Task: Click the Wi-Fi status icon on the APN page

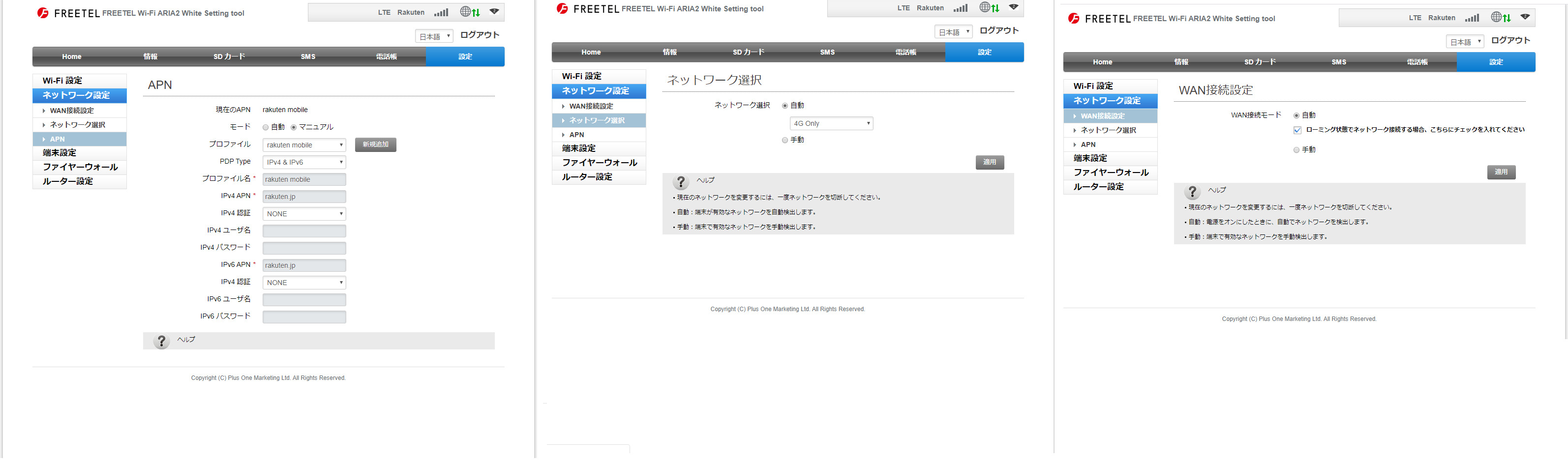Action: coord(494,12)
